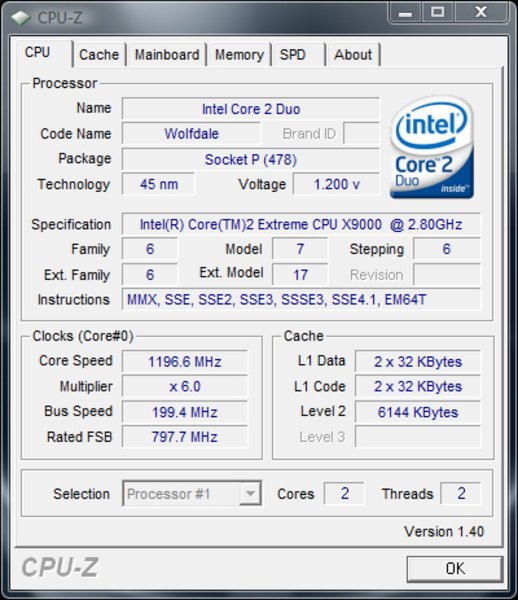518x600 pixels.
Task: Click the 'Clocks (Core#0)' group label
Action: [83, 336]
